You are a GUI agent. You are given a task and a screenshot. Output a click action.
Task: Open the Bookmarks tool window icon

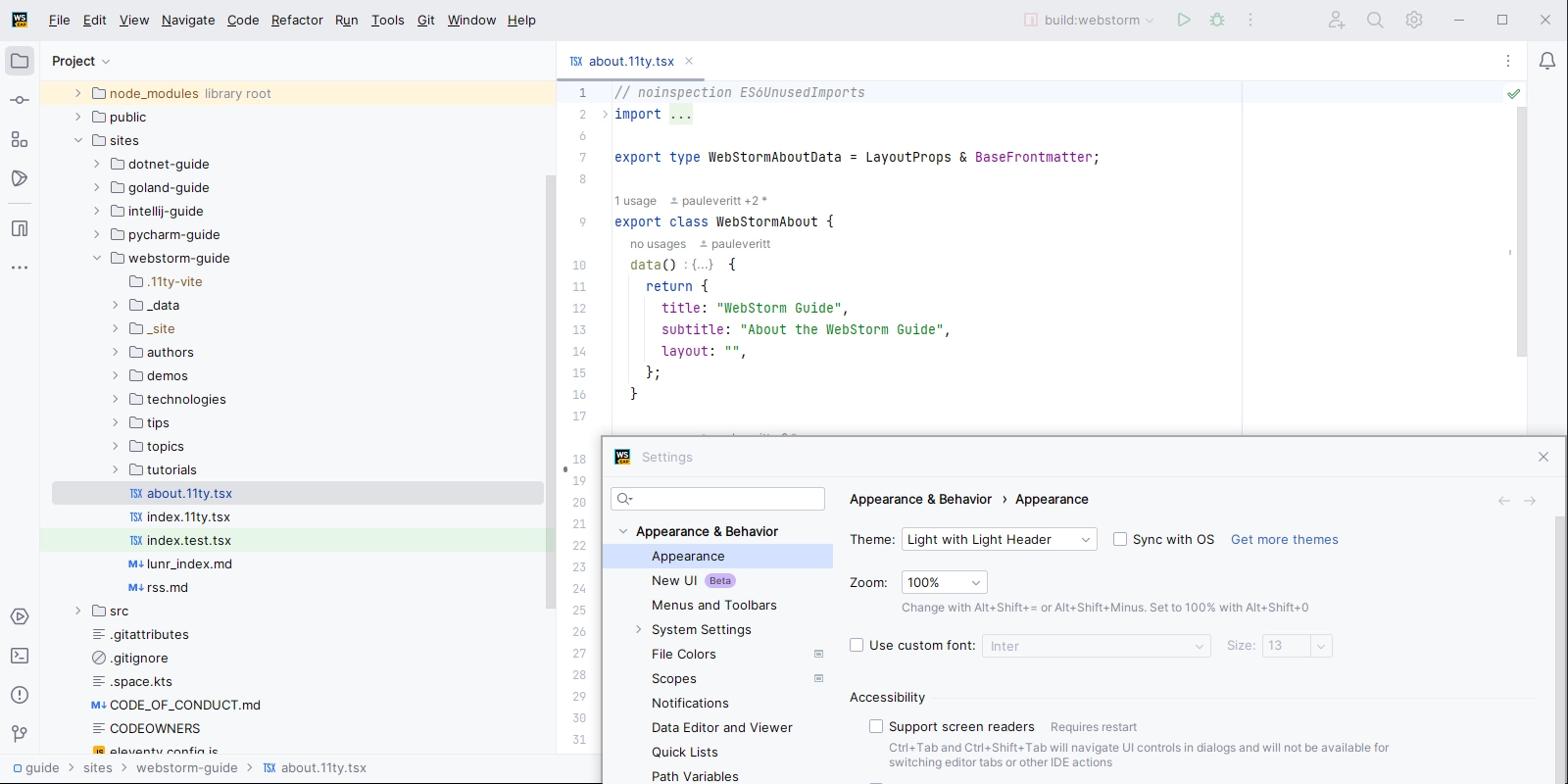tap(20, 228)
